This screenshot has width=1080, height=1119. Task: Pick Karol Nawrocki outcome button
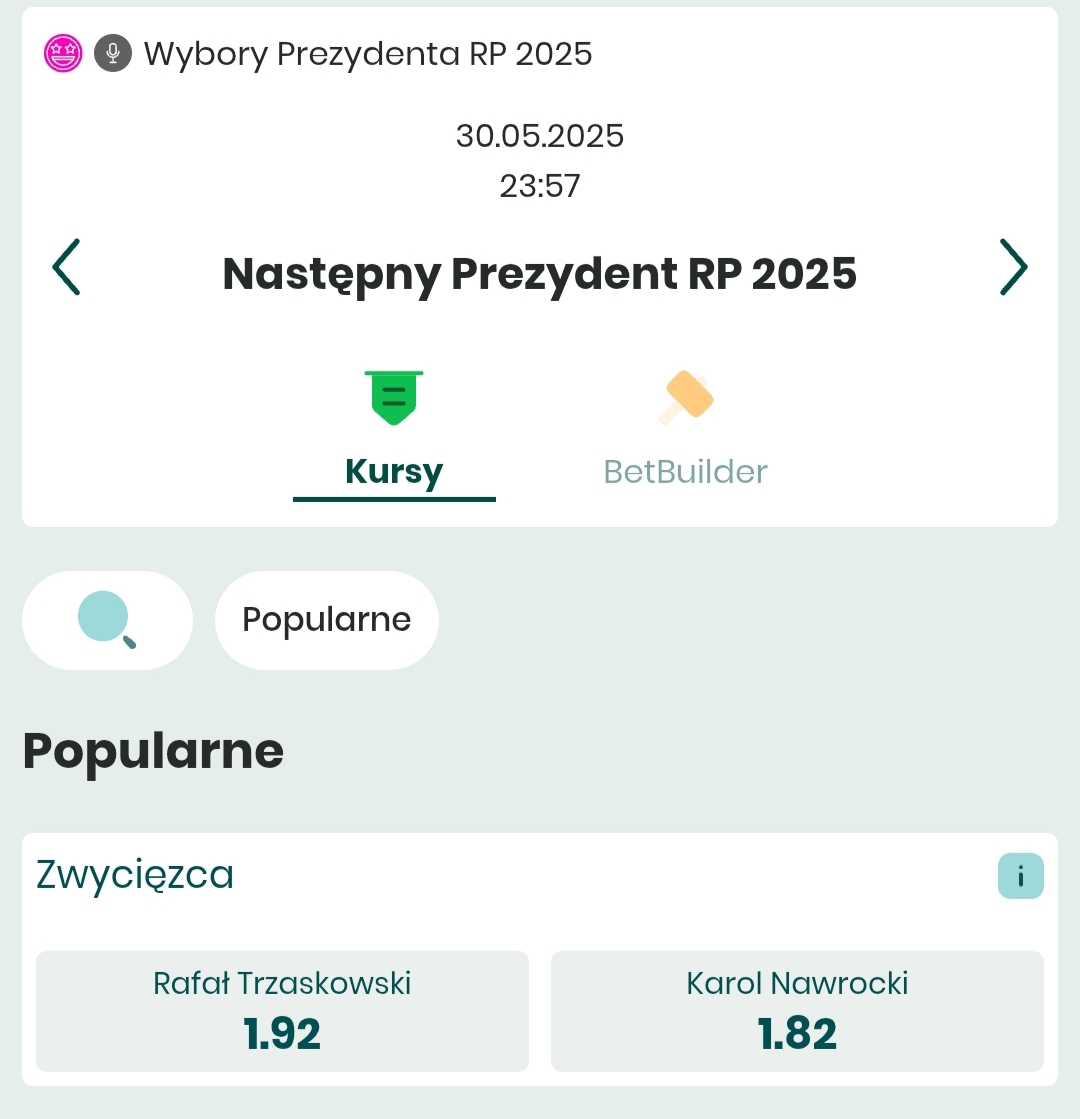pos(797,1011)
